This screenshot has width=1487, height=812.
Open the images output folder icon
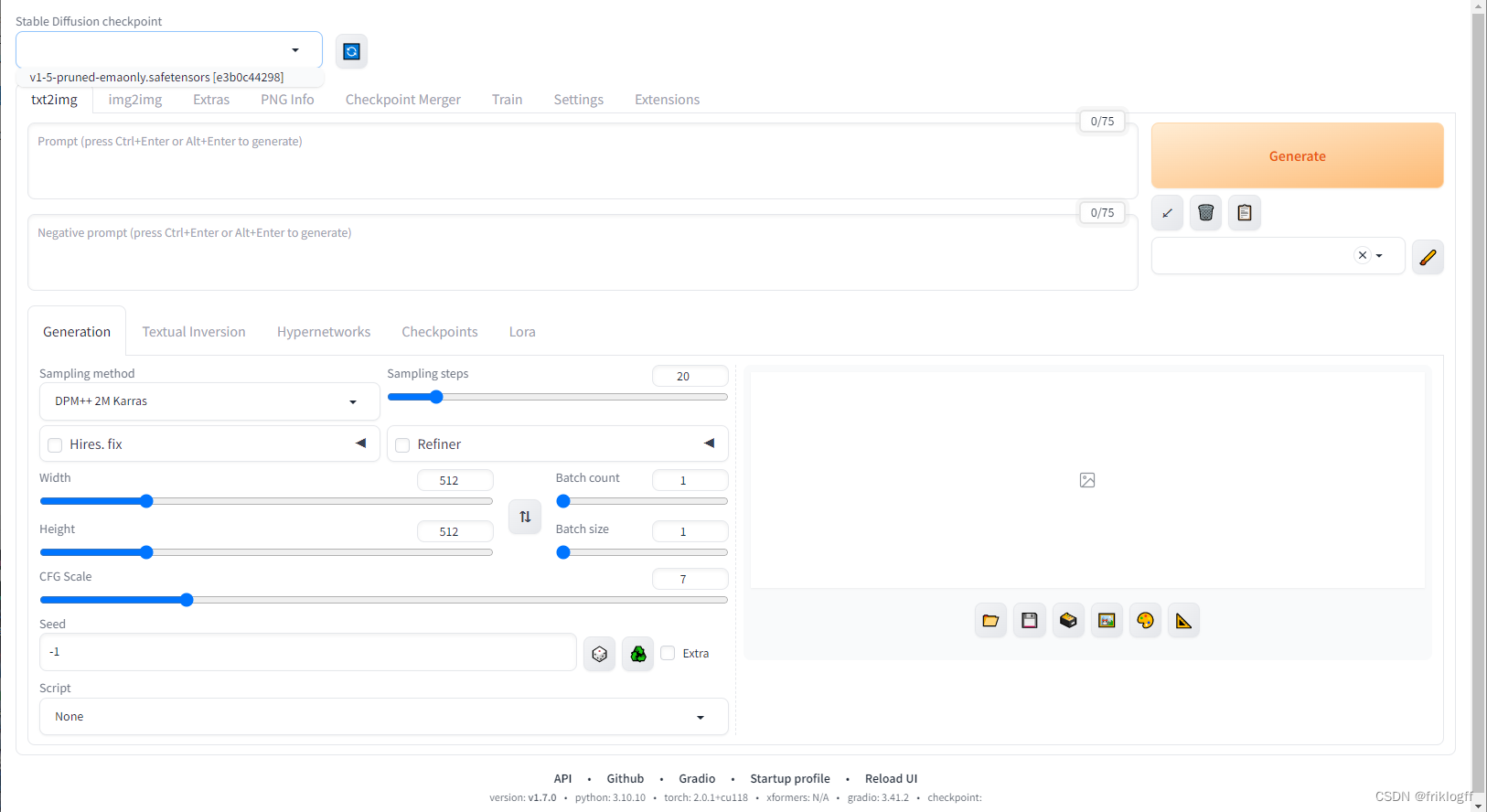pyautogui.click(x=990, y=621)
